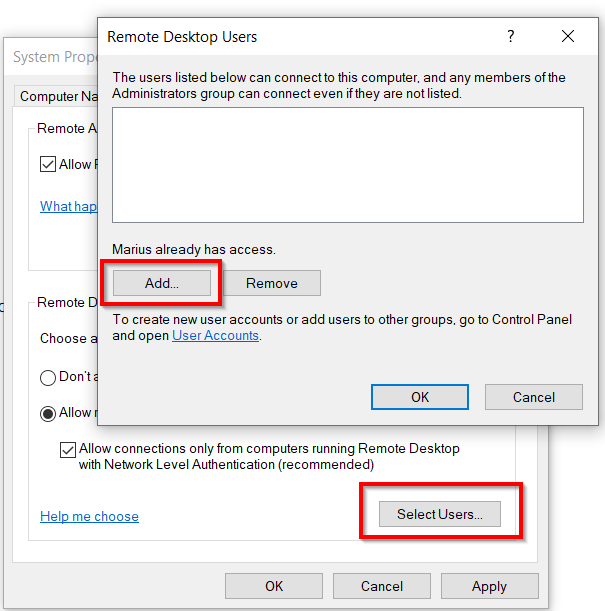Cancel the Remote Desktop Users dialog
Screen dimensions: 605x611
pos(534,397)
